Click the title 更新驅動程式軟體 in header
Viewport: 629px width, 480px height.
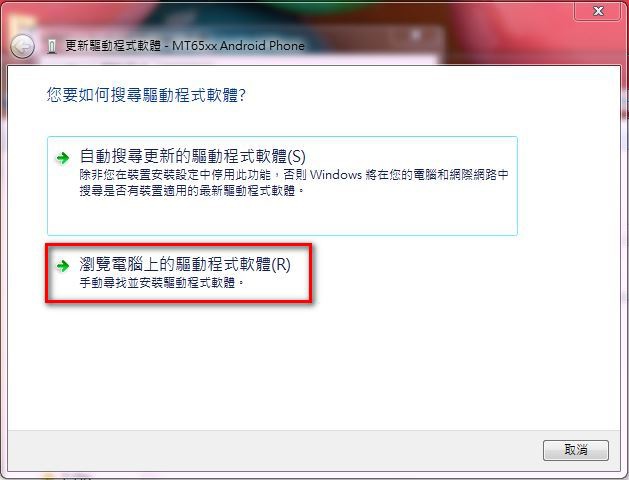point(113,46)
